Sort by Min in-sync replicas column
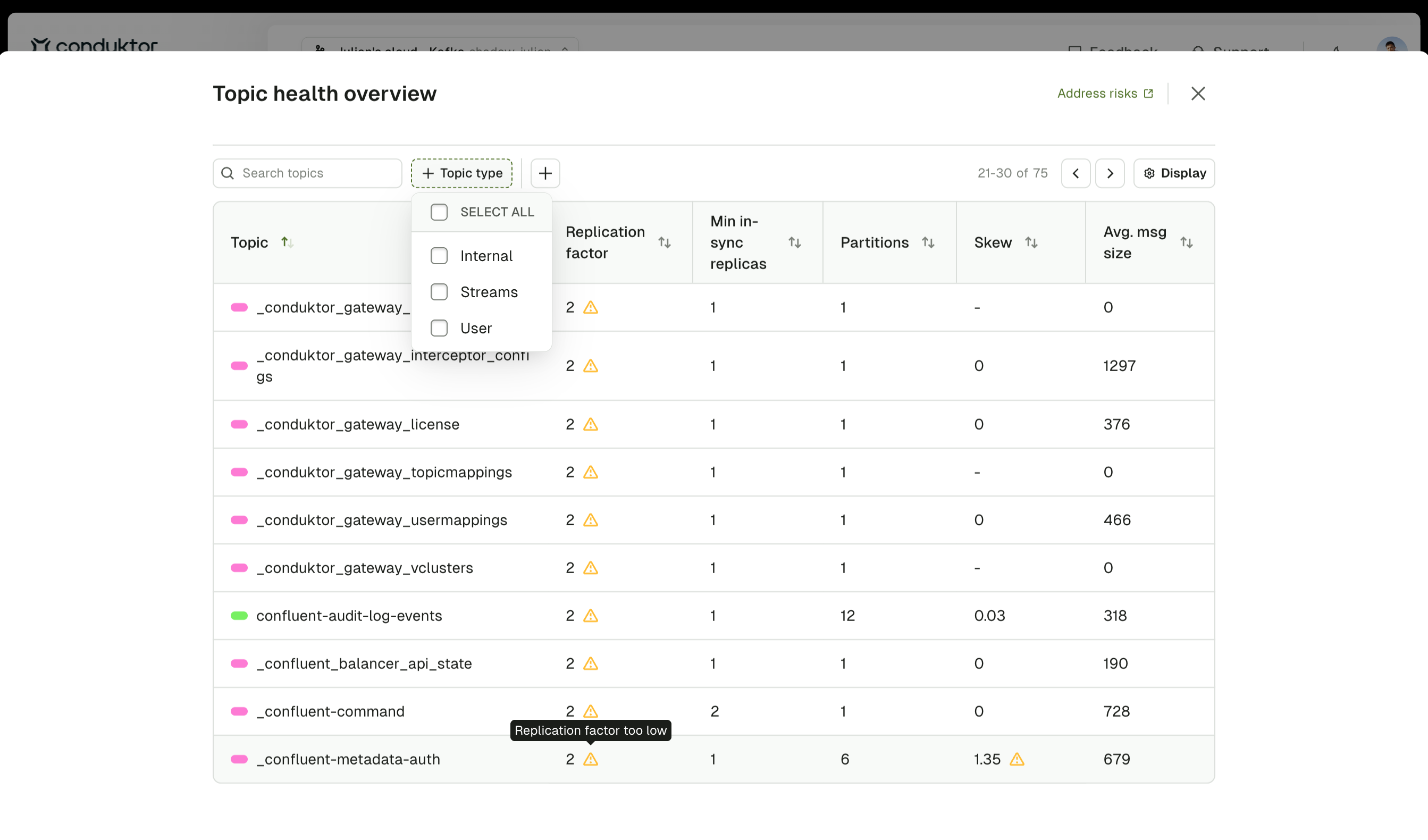This screenshot has height=840, width=1428. pos(795,242)
